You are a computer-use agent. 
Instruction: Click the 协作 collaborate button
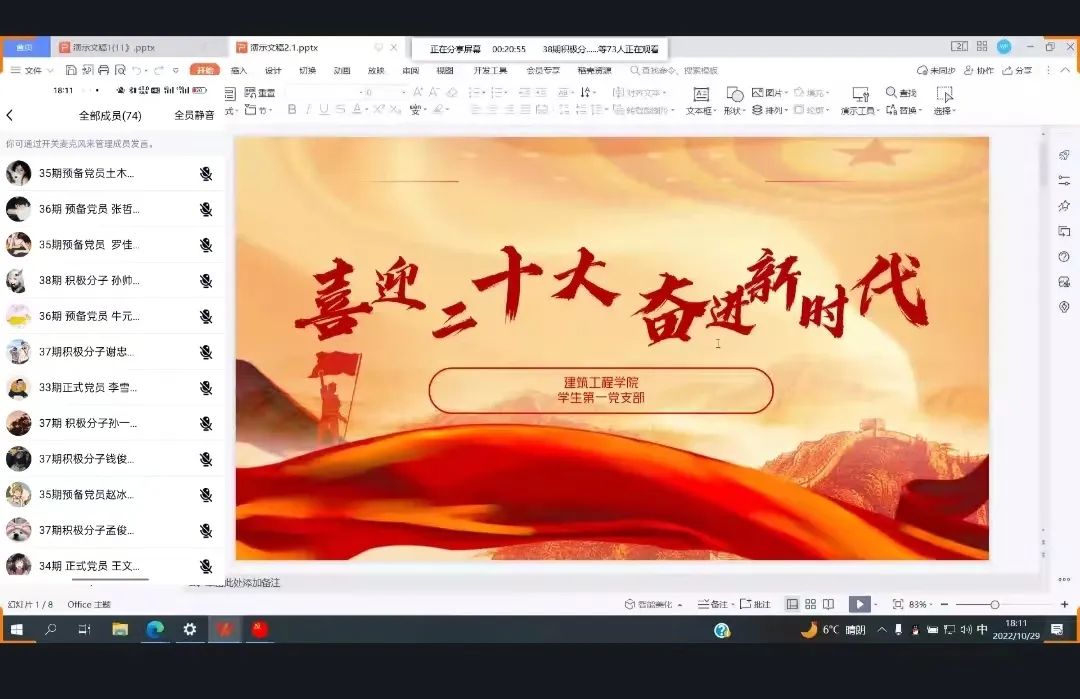pos(979,70)
